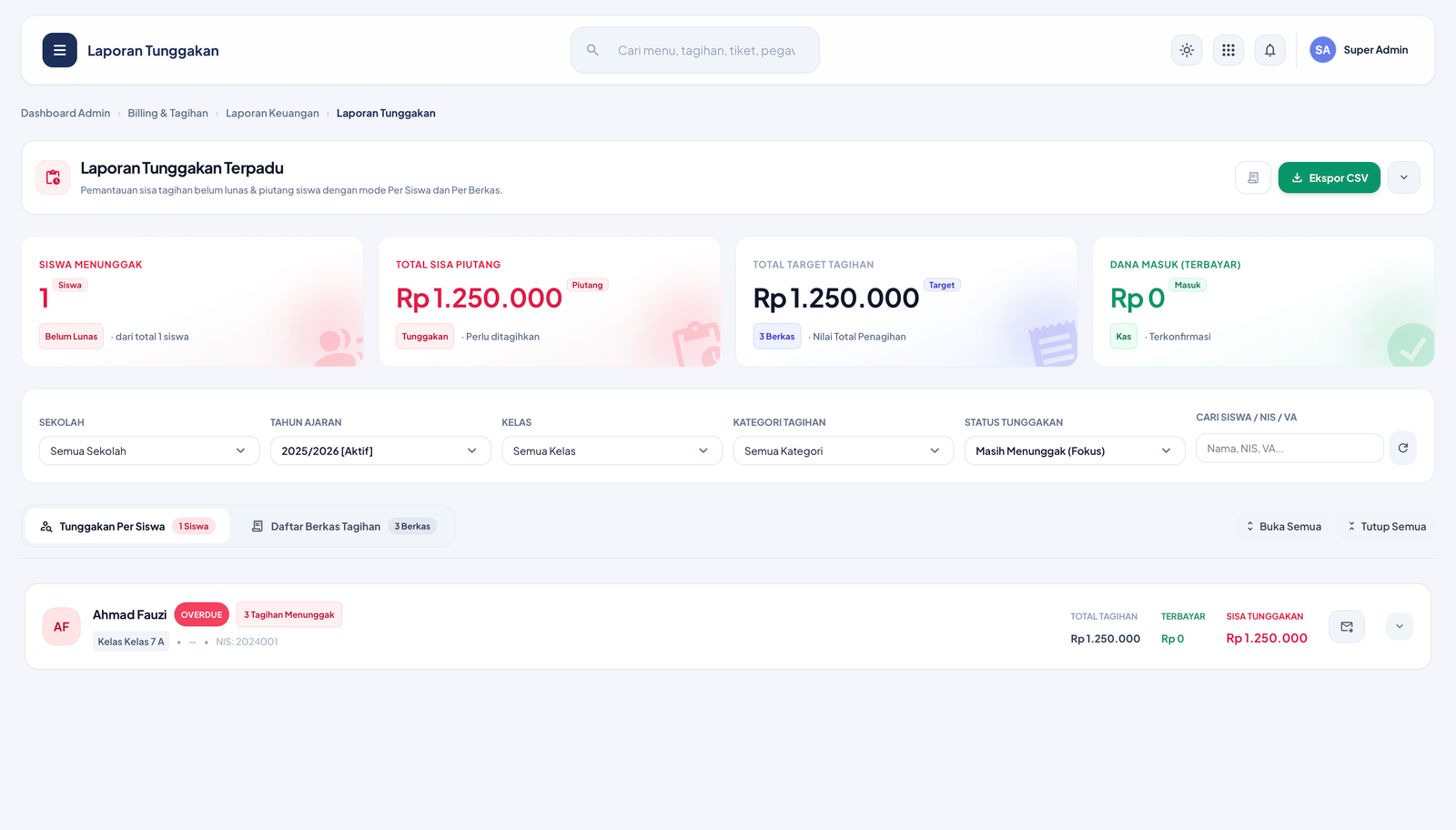Open the Sekolah dropdown filter
1456x830 pixels.
coord(149,450)
